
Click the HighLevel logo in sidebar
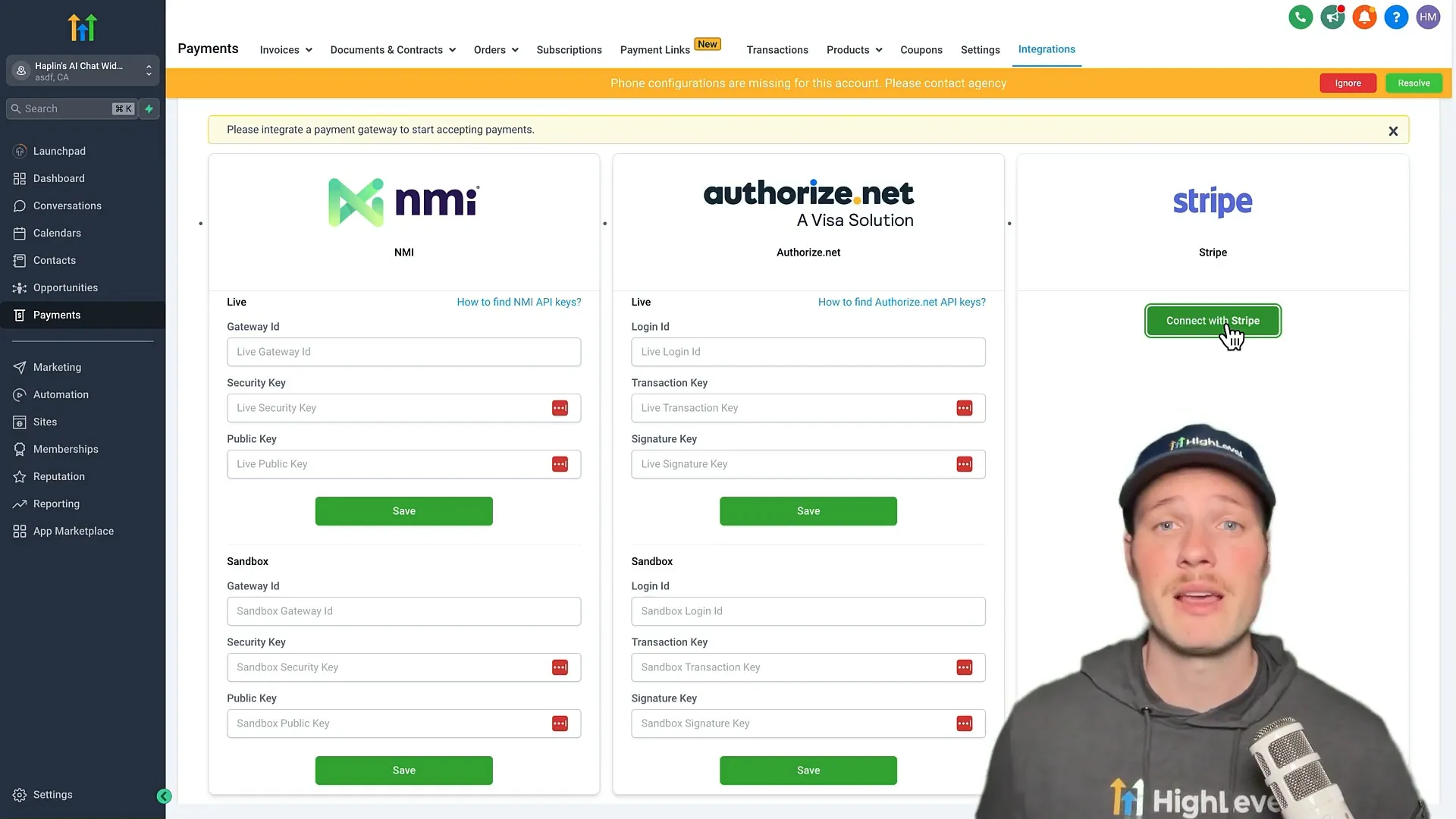(x=83, y=27)
